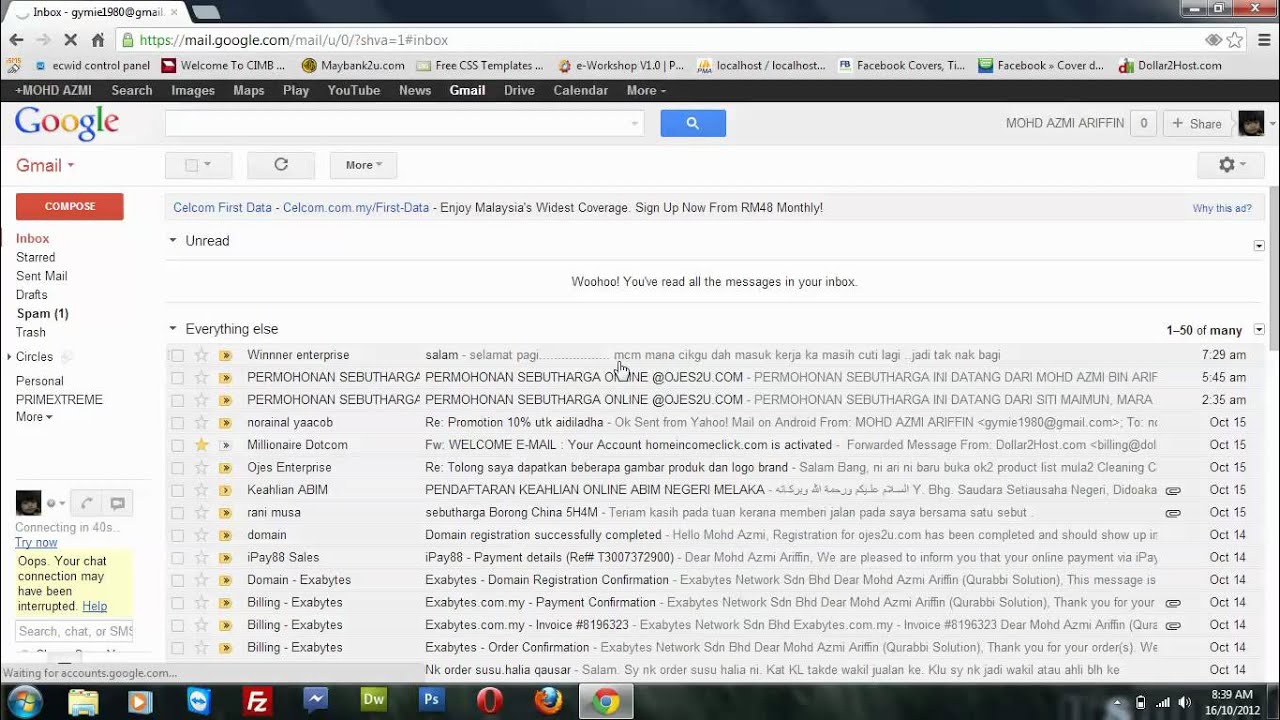This screenshot has width=1280, height=720.
Task: Open Maps from the Google bar
Action: pos(249,90)
